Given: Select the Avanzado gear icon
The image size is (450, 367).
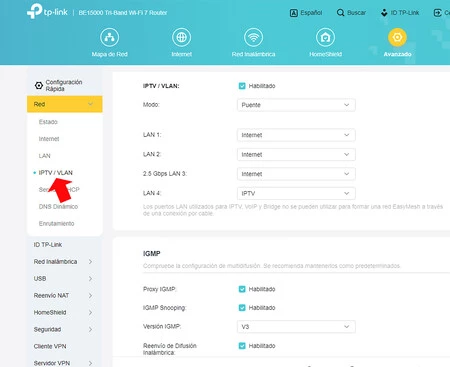Looking at the screenshot, I should tap(397, 37).
